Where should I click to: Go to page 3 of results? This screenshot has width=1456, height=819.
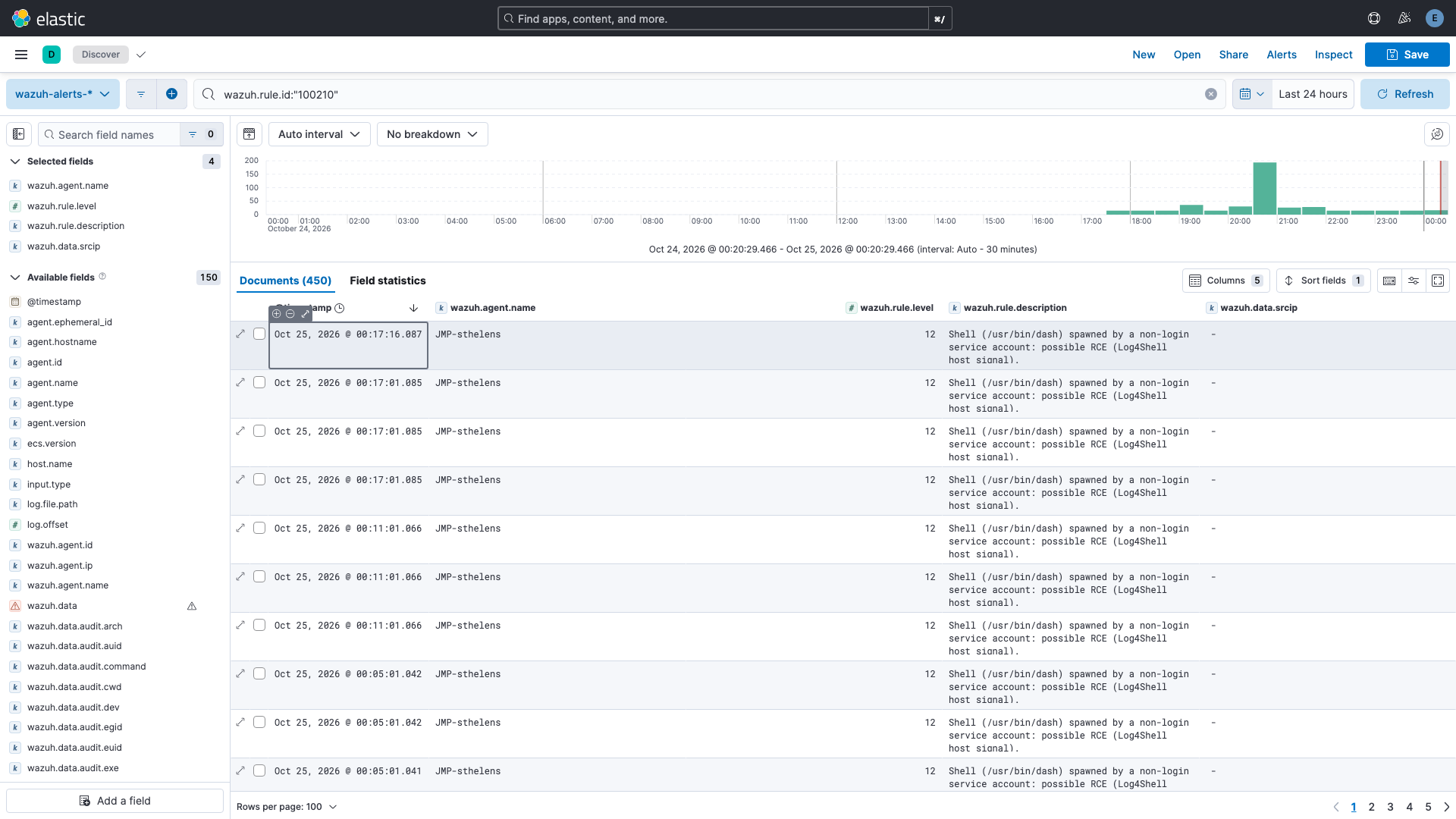(x=1390, y=807)
